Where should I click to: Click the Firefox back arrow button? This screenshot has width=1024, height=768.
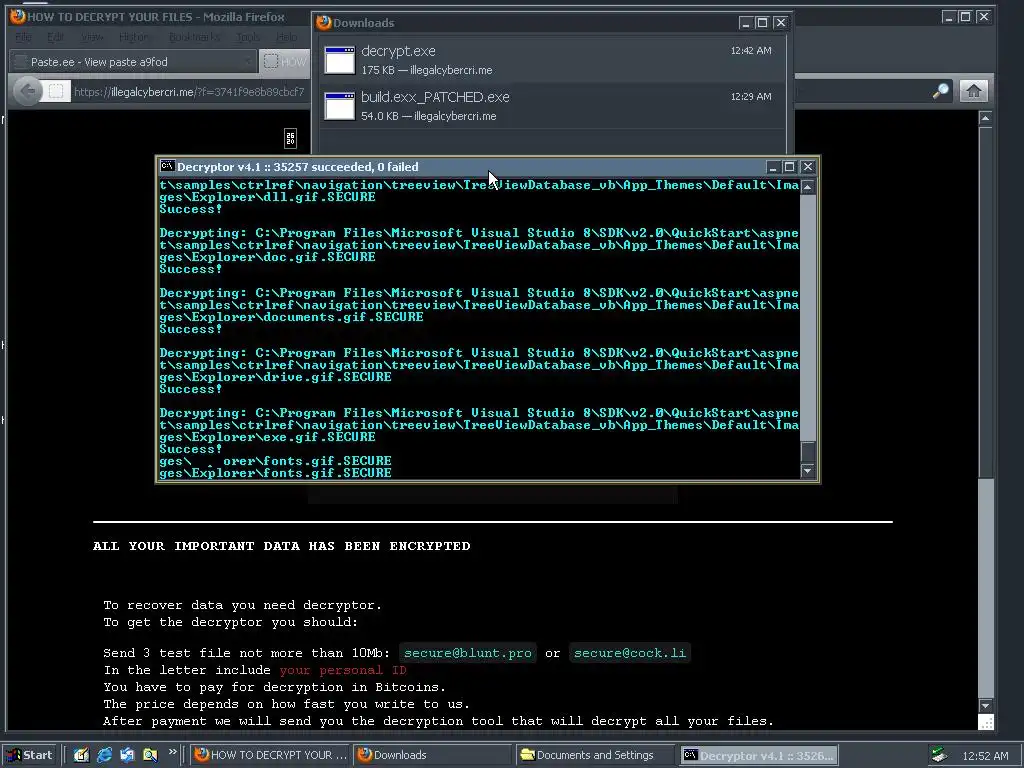tap(27, 91)
